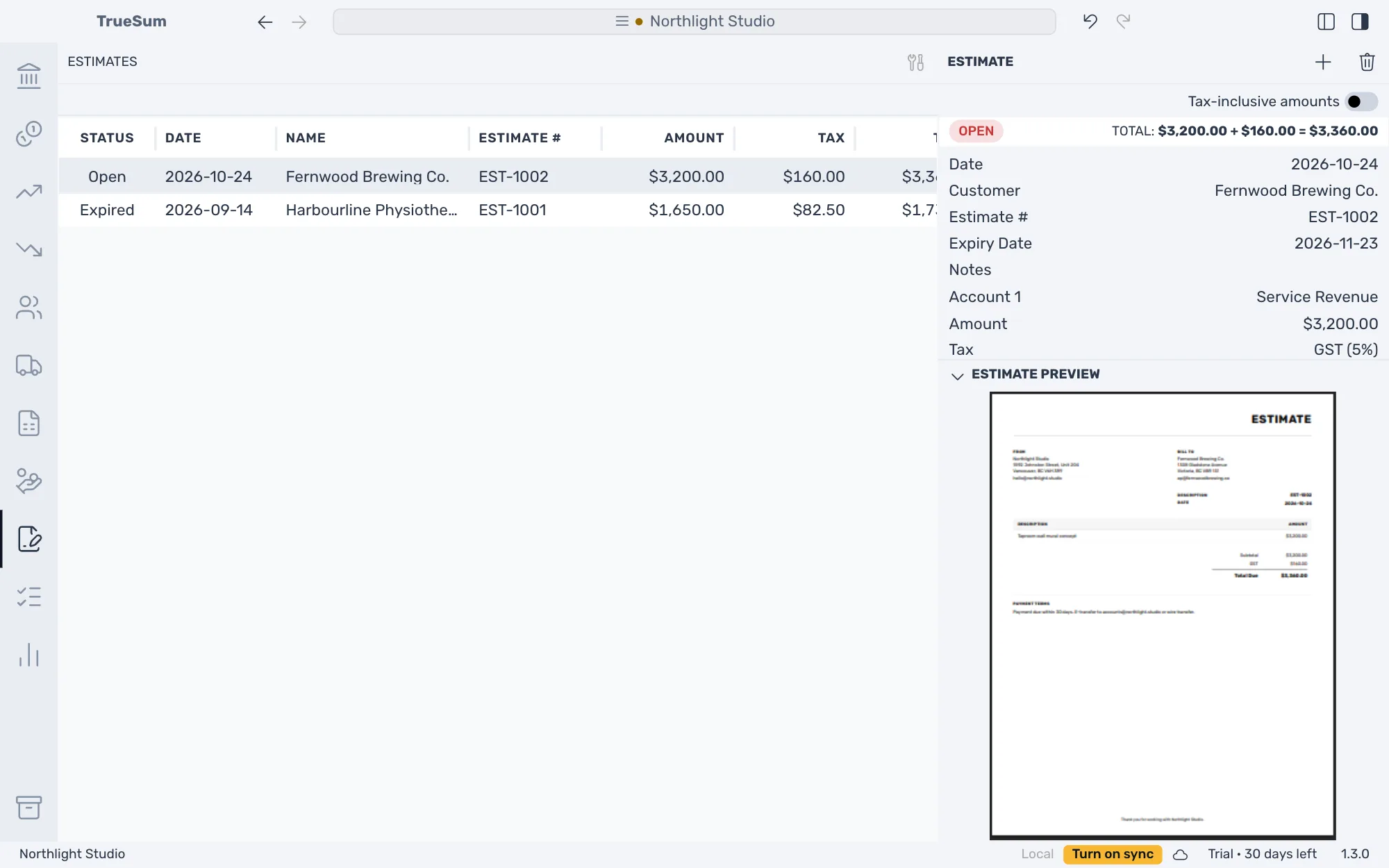
Task: Toggle the right inspector panel
Action: [1360, 22]
